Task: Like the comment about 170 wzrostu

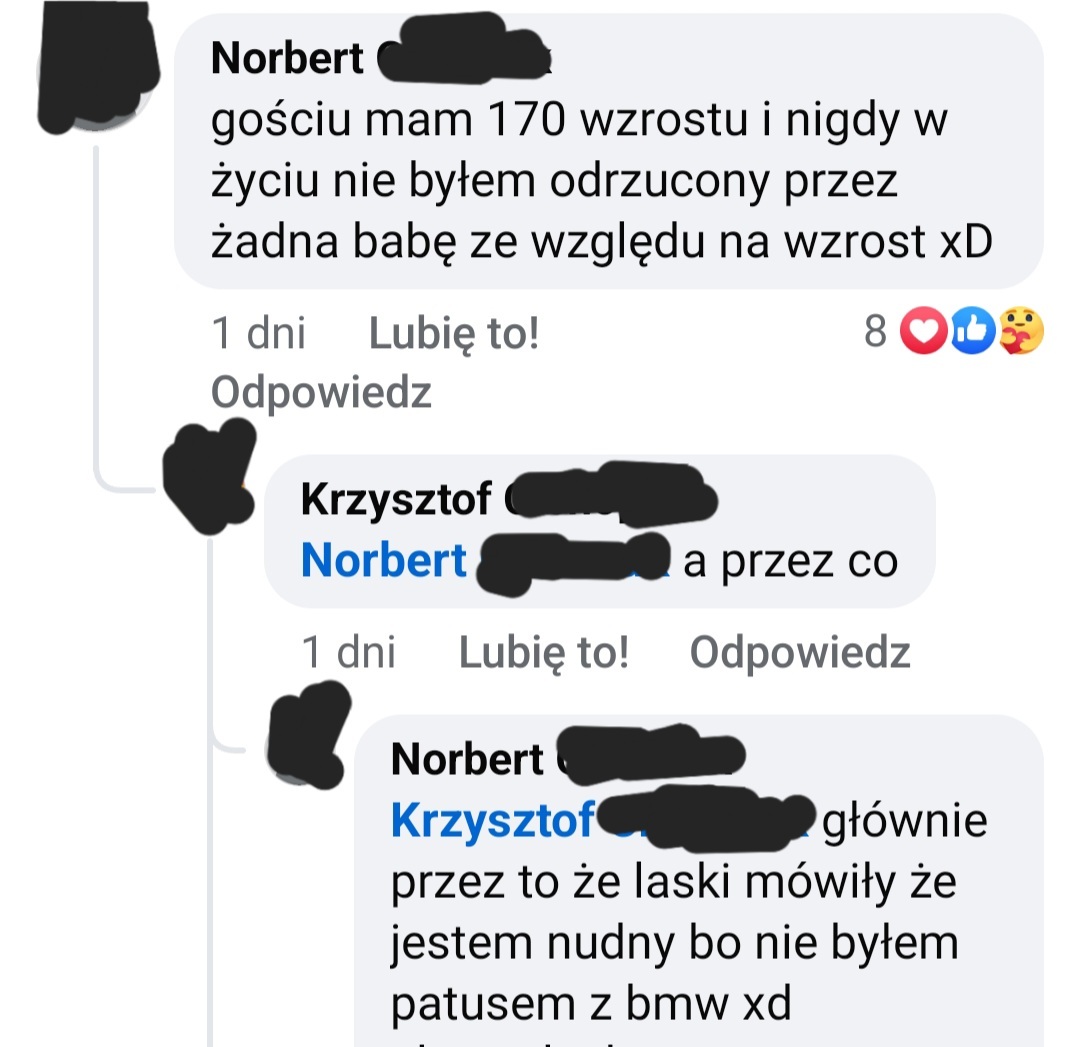Action: [x=454, y=334]
